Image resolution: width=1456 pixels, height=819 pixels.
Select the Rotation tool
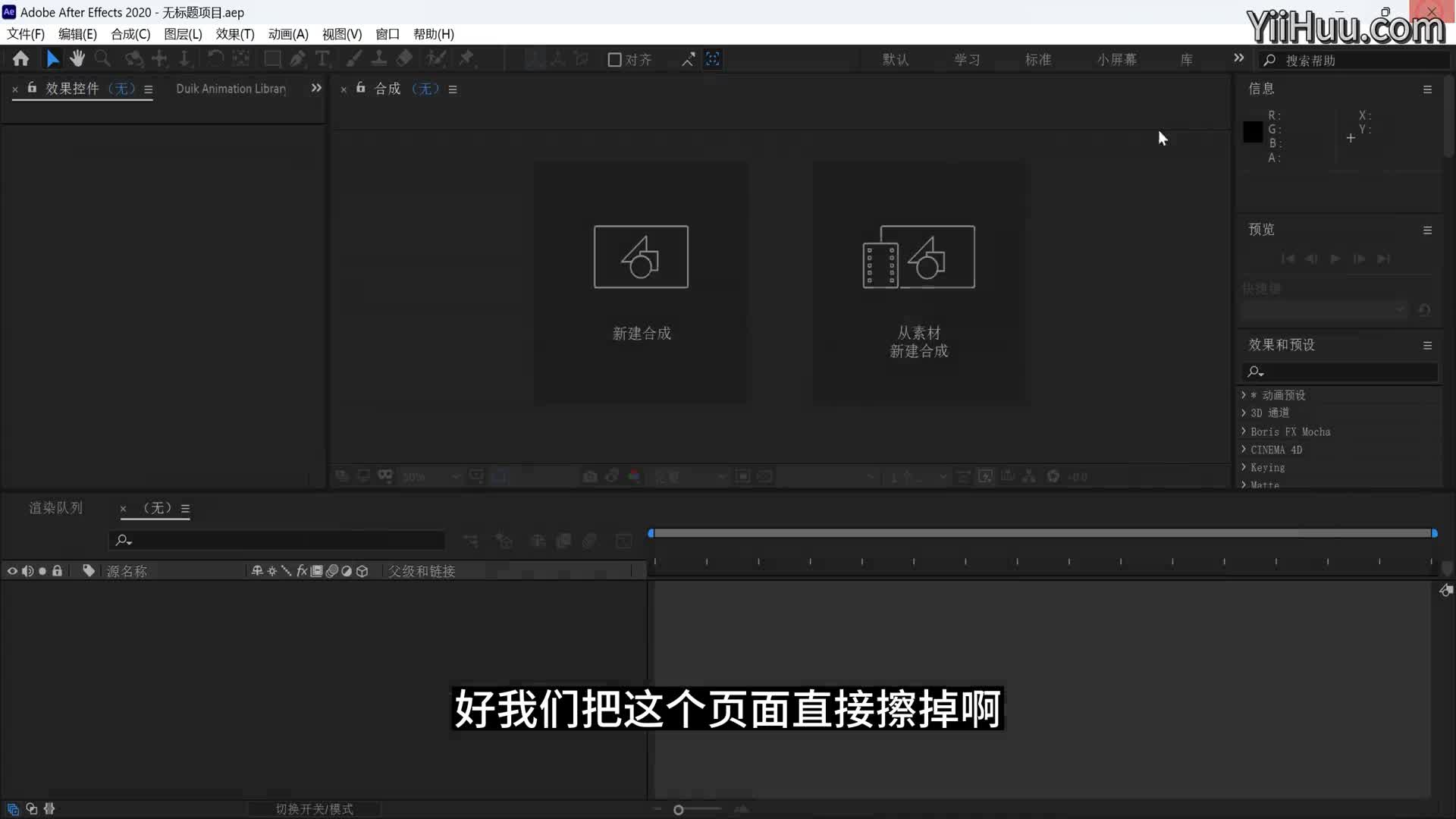pyautogui.click(x=215, y=59)
